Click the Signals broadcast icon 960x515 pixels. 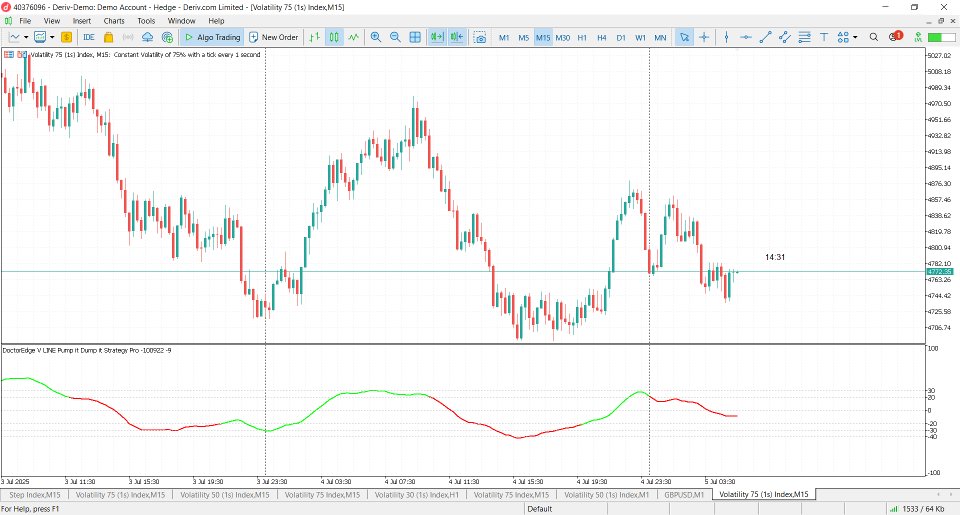point(128,37)
